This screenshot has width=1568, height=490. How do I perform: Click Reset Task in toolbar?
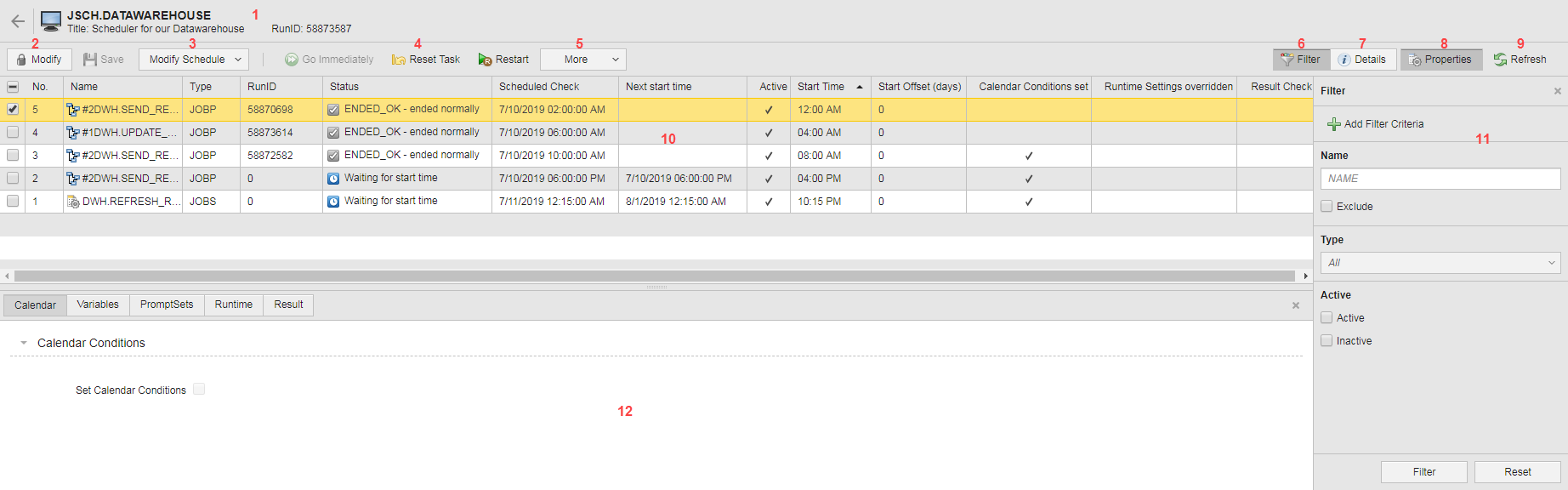point(426,60)
